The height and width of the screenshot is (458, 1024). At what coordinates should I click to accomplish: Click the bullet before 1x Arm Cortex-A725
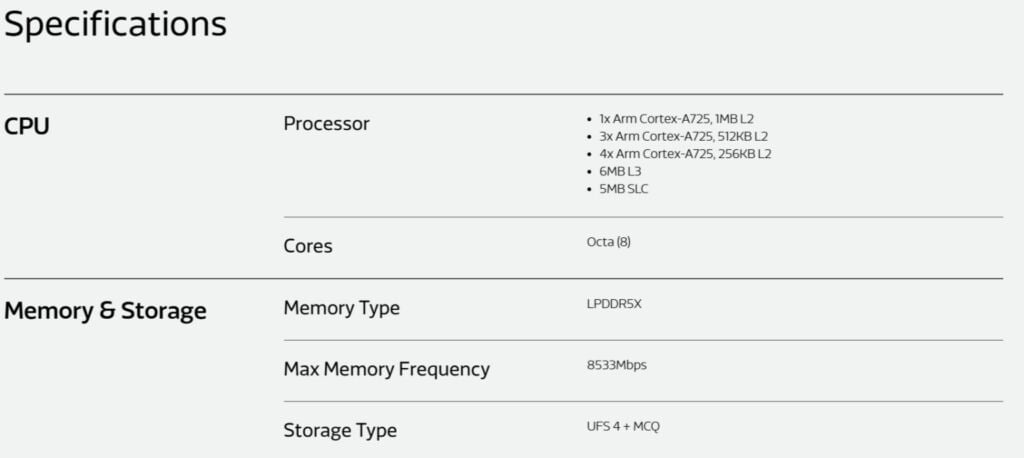590,120
